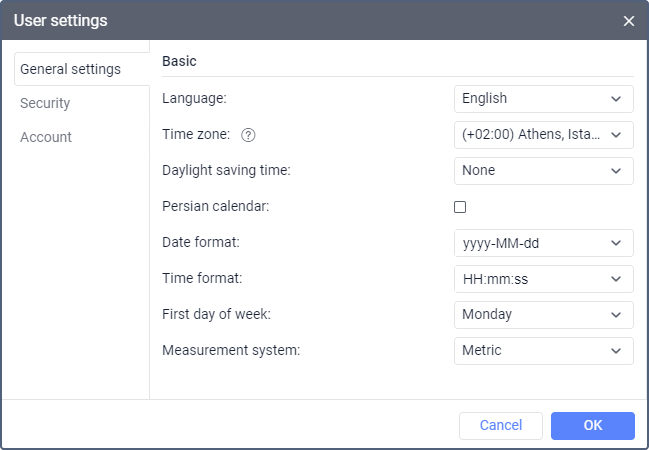Image resolution: width=649 pixels, height=450 pixels.
Task: Select the General settings tab
Action: tap(70, 69)
